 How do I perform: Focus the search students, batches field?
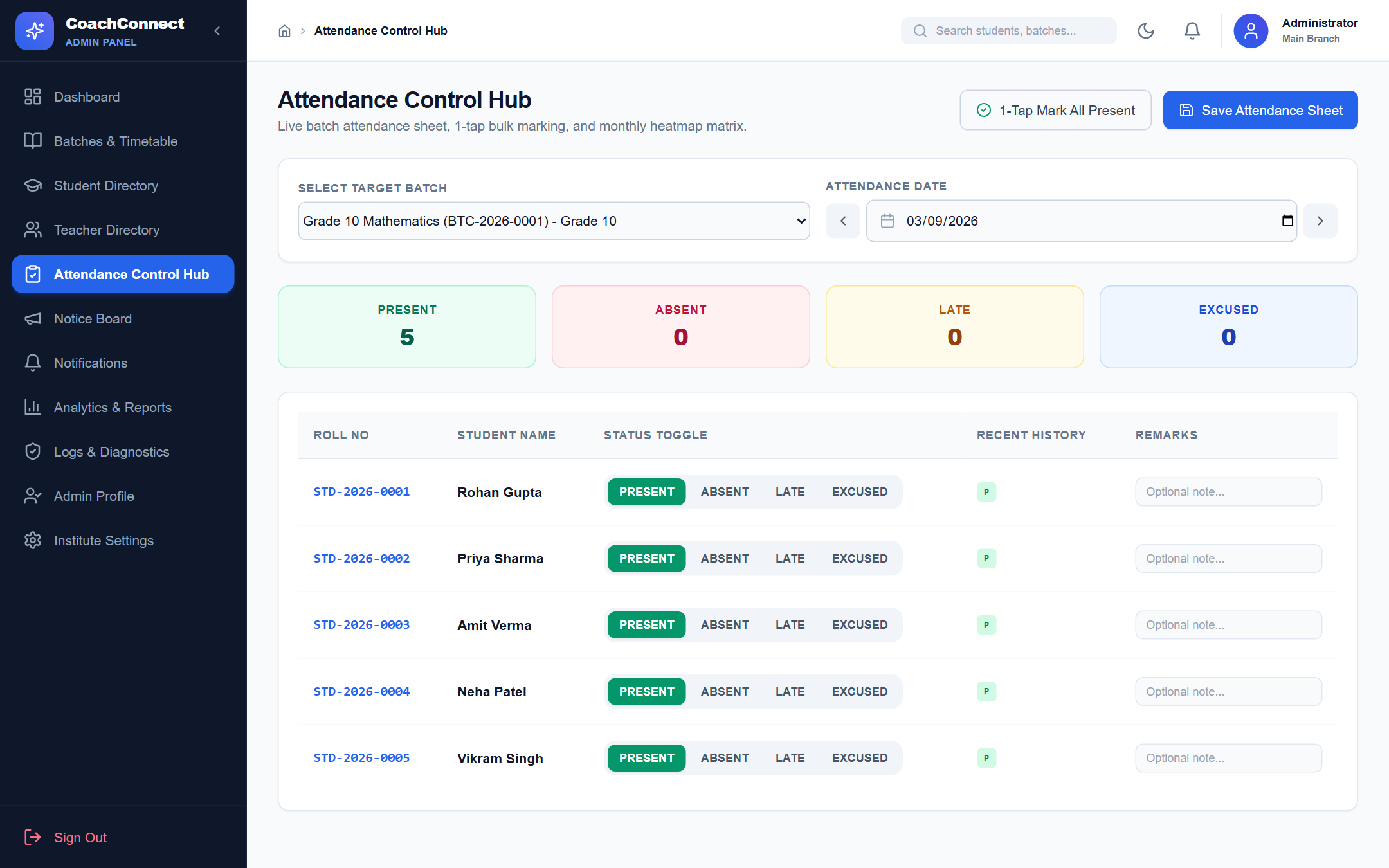[1008, 31]
